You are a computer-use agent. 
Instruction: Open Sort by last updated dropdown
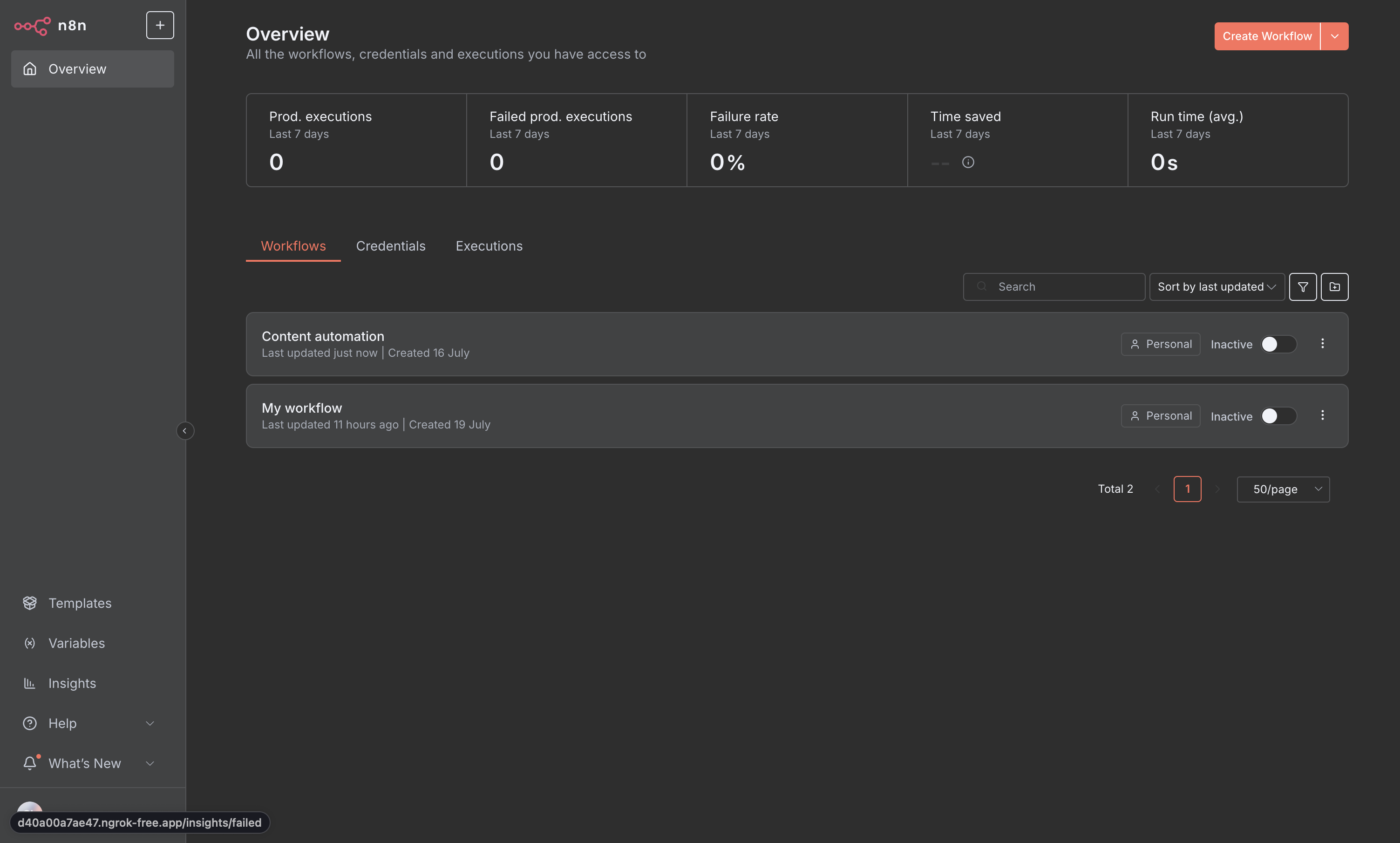pos(1217,287)
